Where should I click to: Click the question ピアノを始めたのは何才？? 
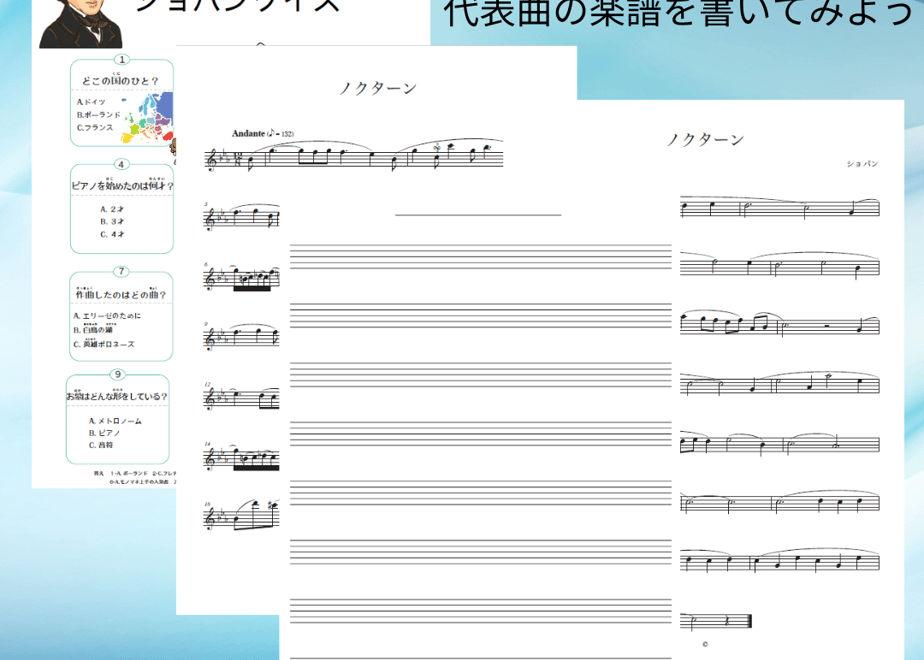(123, 186)
